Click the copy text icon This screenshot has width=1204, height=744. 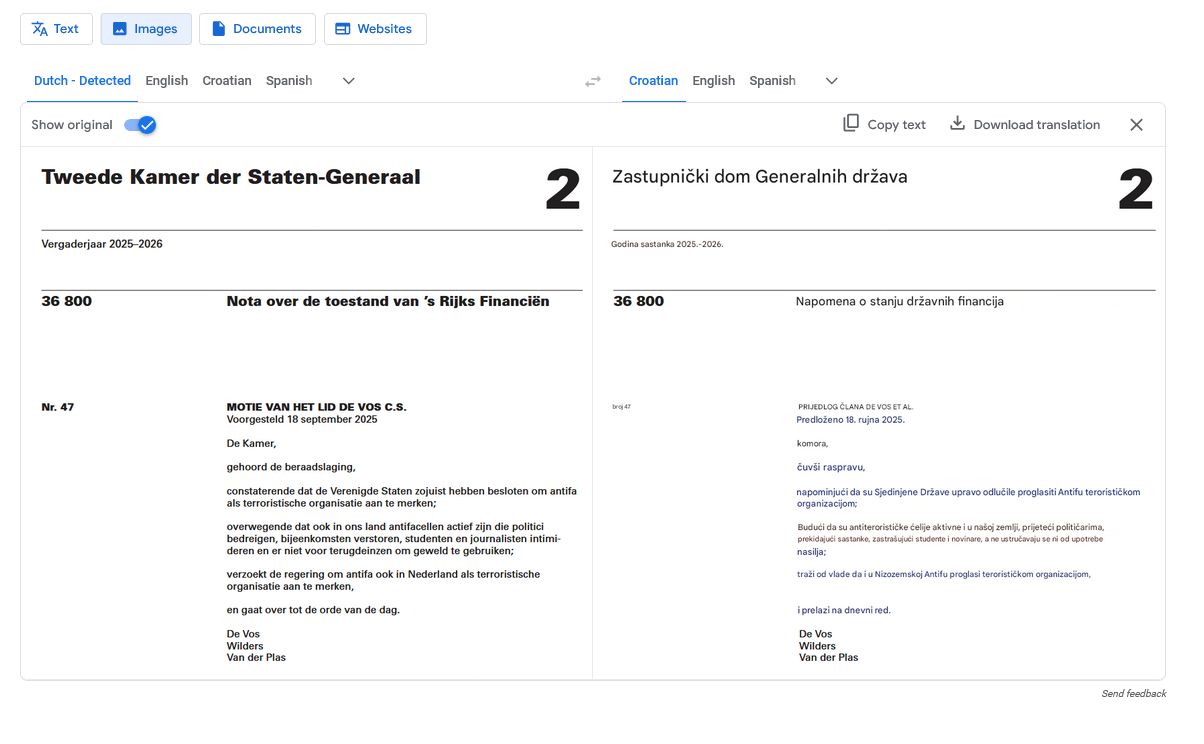pyautogui.click(x=851, y=124)
